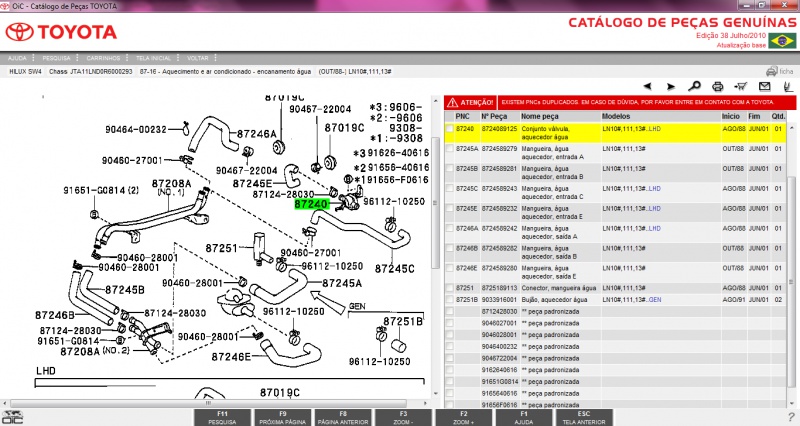The height and width of the screenshot is (426, 800).
Task: Click the Brazil flag icon
Action: [x=783, y=41]
